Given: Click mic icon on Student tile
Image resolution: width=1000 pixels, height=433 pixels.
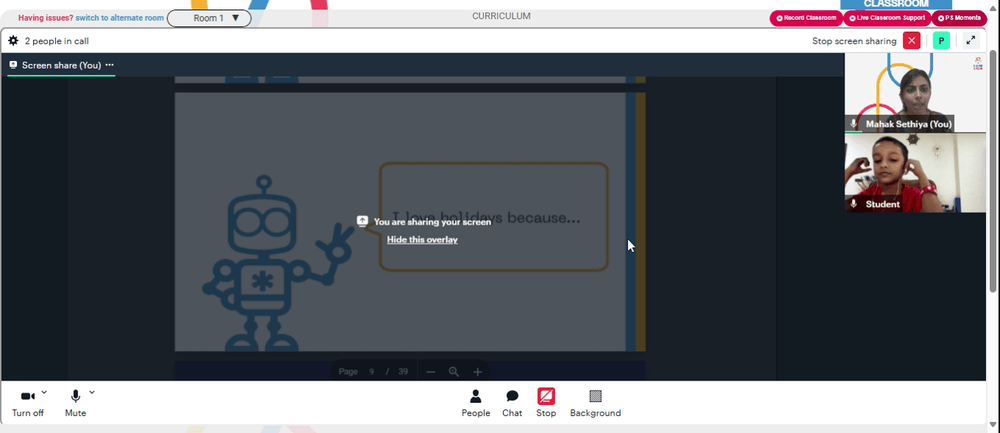Looking at the screenshot, I should (x=854, y=204).
